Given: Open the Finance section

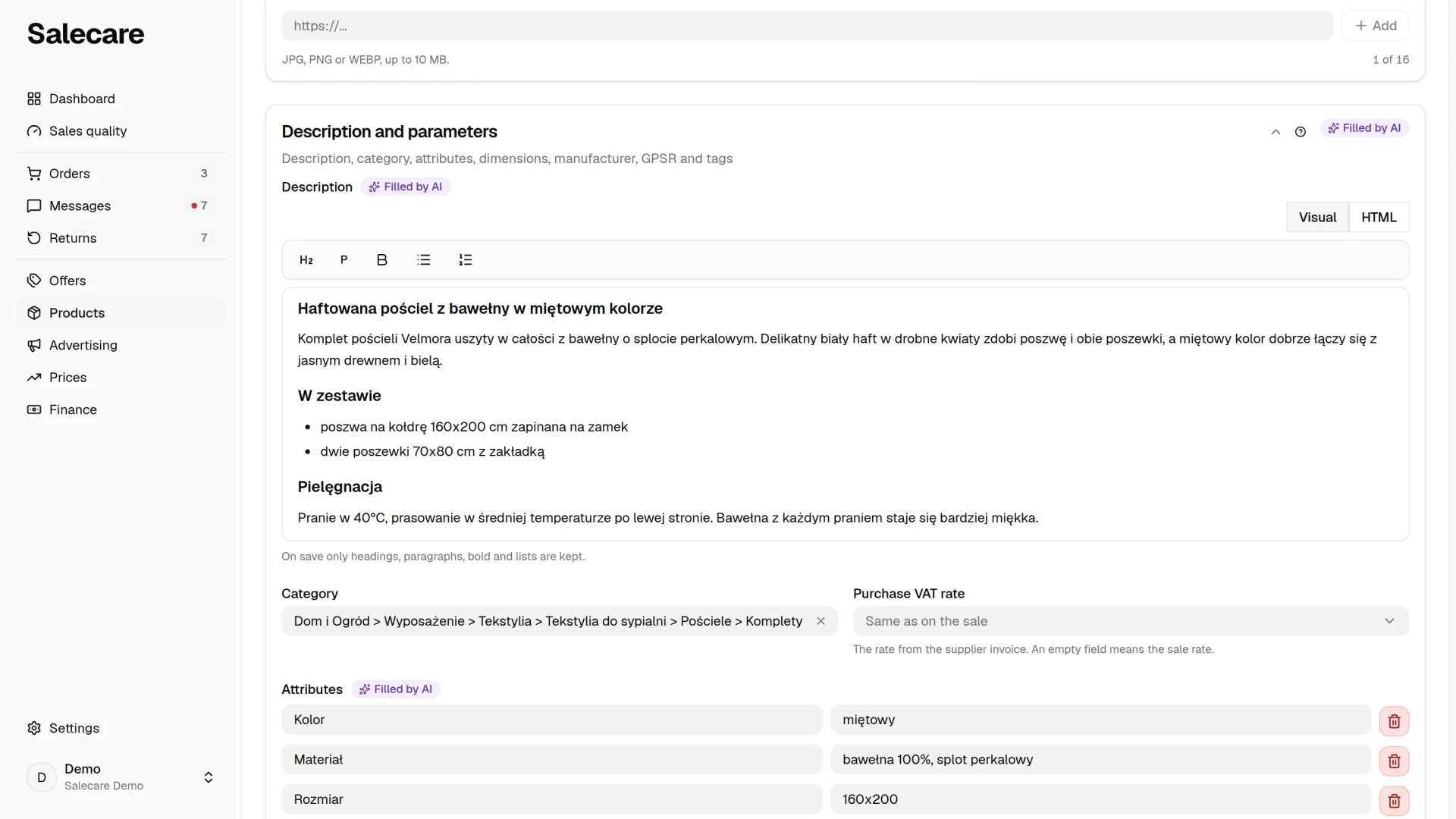Looking at the screenshot, I should [121, 409].
